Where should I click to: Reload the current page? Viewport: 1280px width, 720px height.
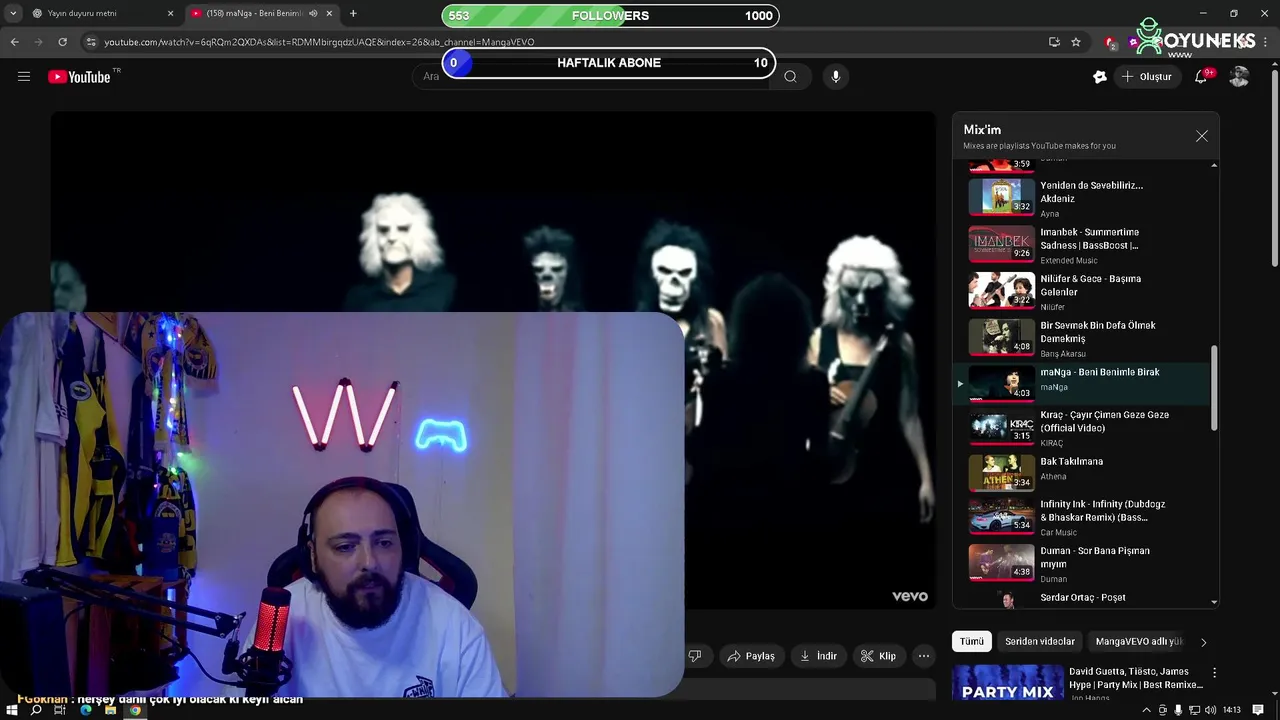coord(62,42)
